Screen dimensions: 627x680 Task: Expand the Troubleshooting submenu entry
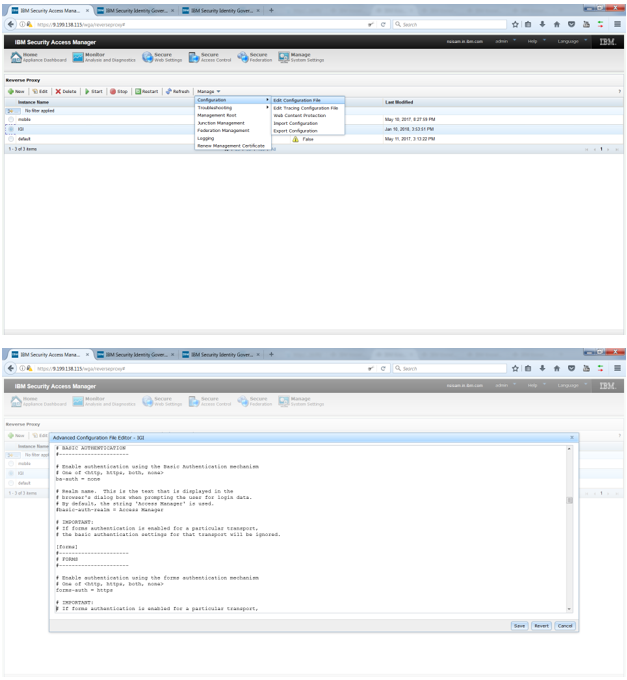[233, 108]
